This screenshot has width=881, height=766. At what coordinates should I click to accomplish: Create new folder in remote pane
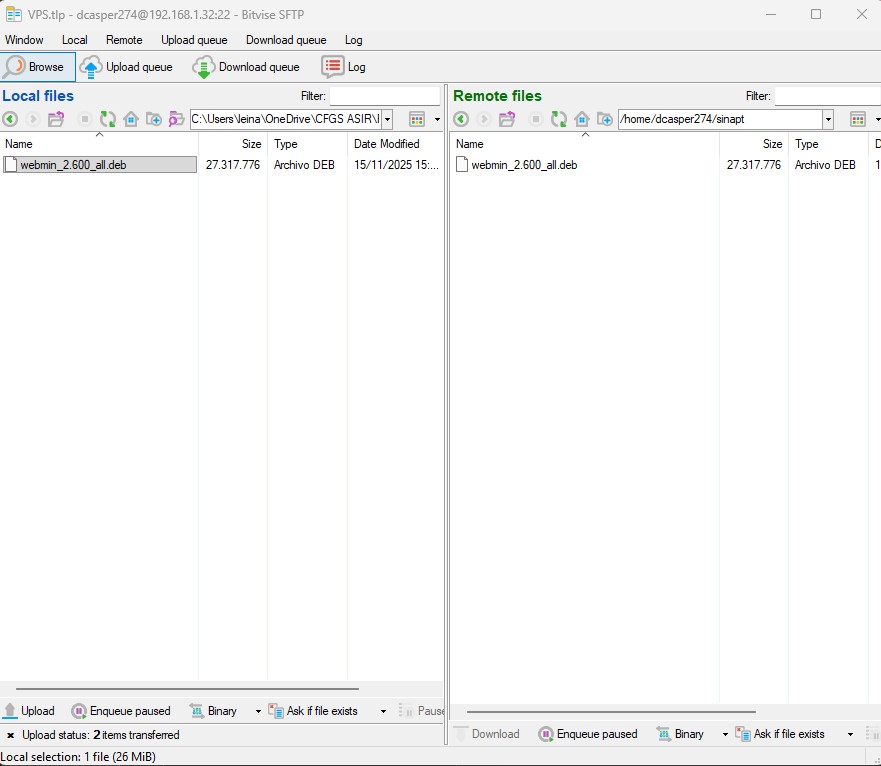(604, 119)
